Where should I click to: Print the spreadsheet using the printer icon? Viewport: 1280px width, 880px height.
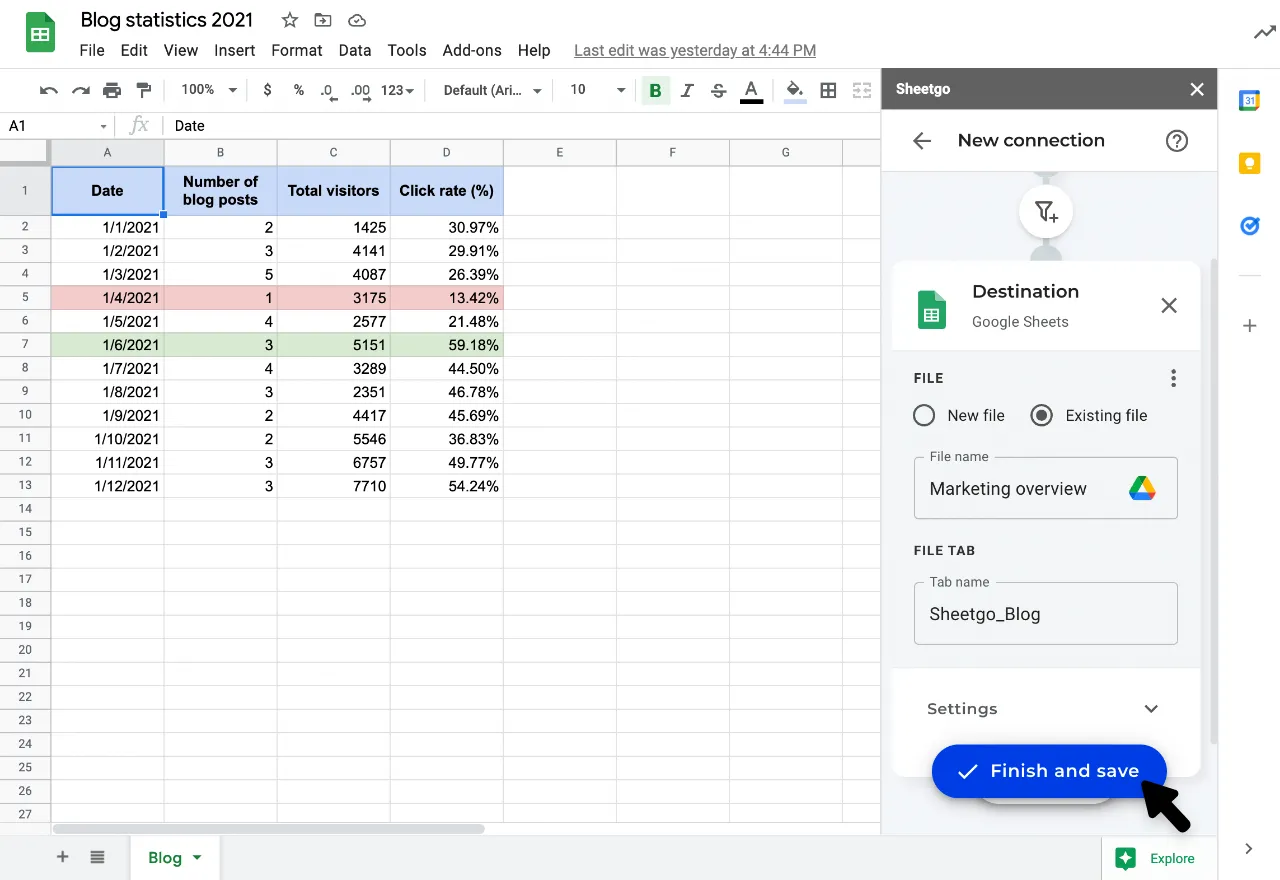[x=112, y=90]
